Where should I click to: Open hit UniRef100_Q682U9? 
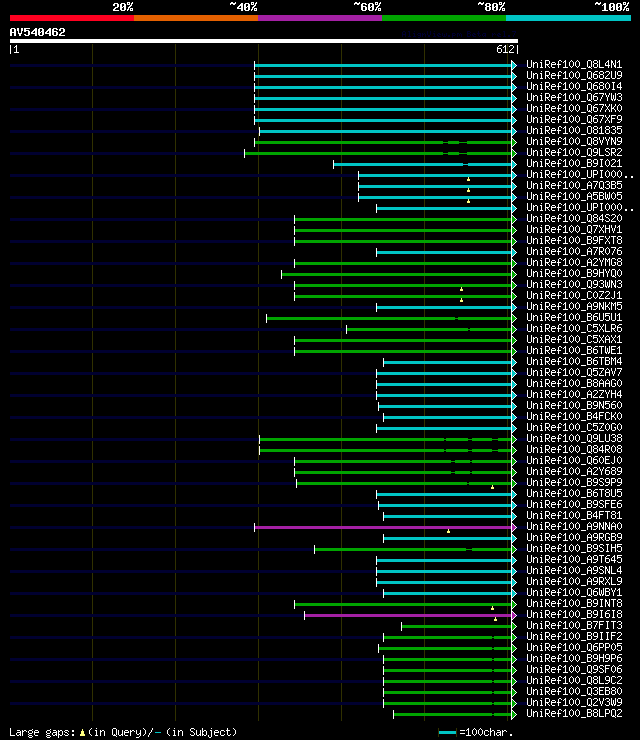click(574, 76)
